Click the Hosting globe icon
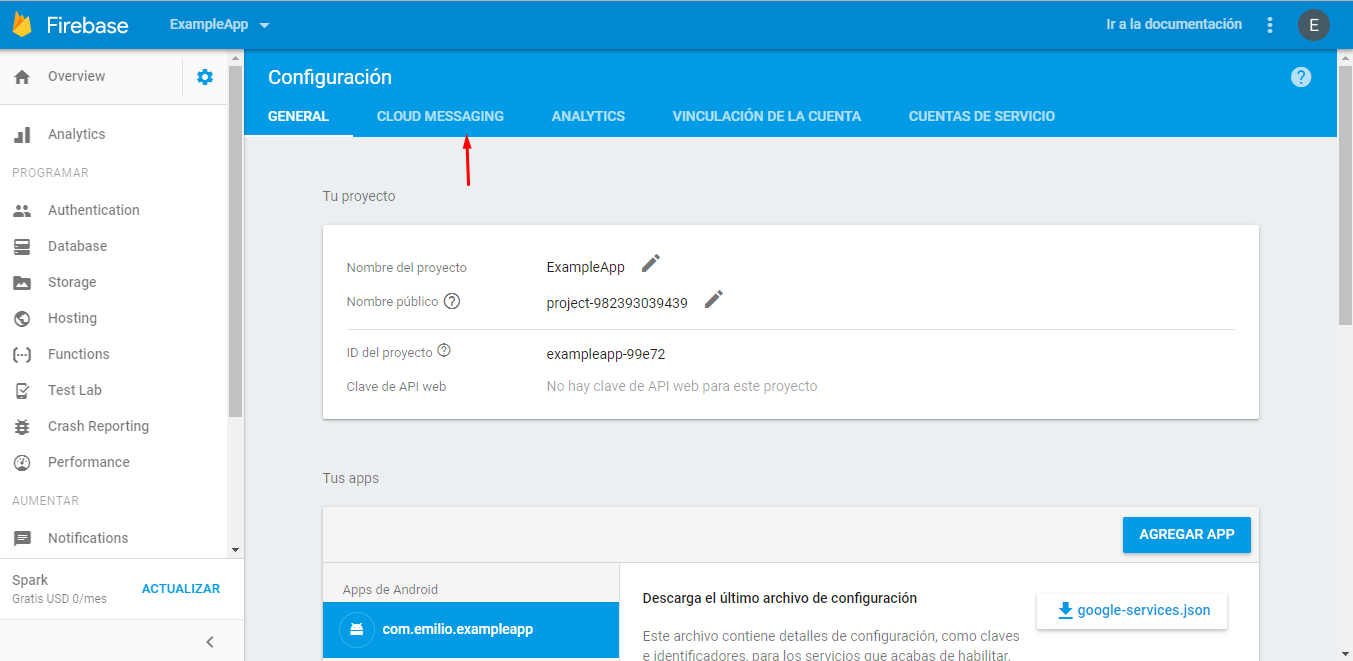 click(x=22, y=319)
